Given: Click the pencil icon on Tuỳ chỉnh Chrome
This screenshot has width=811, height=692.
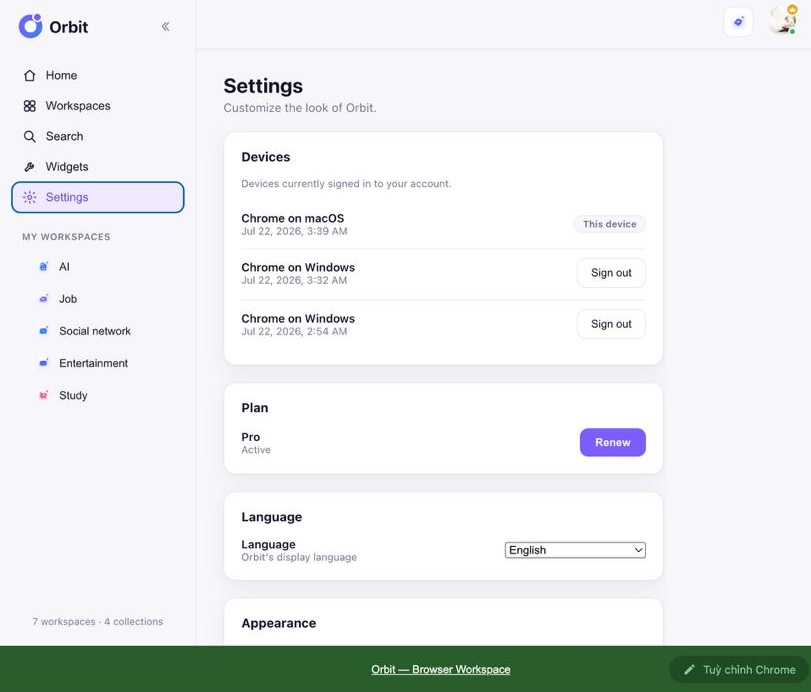Looking at the screenshot, I should point(689,670).
